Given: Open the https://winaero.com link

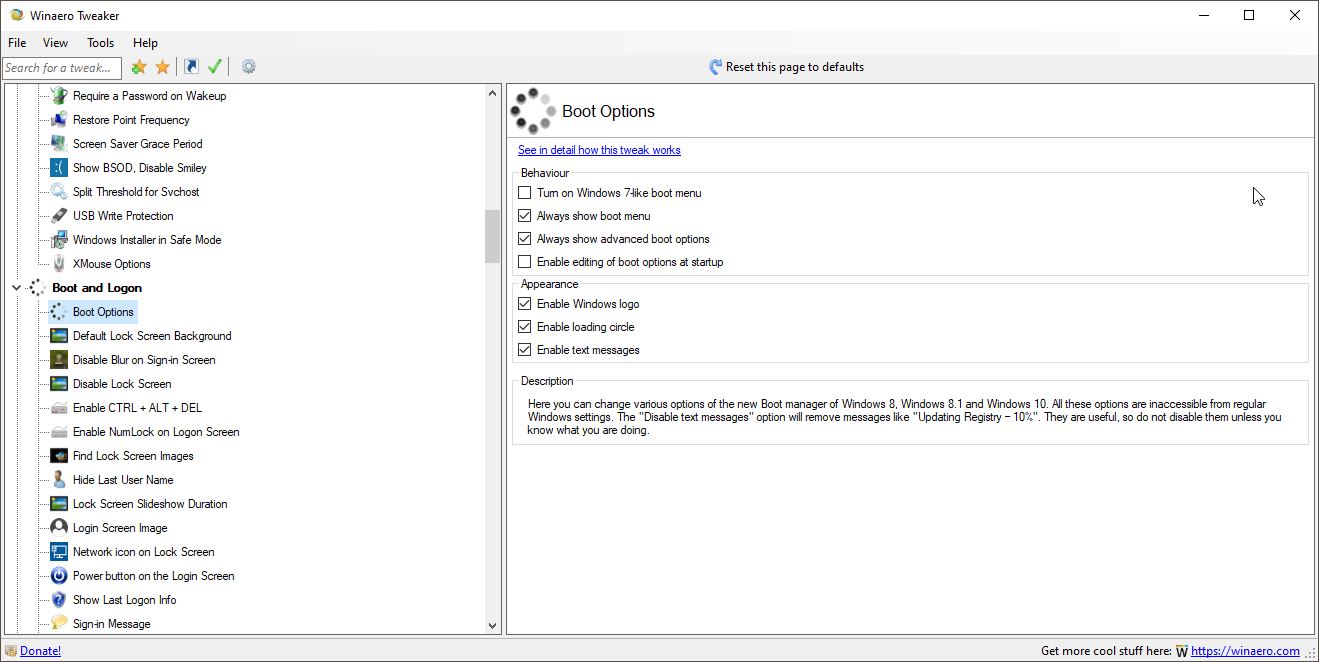Looking at the screenshot, I should coord(1245,651).
